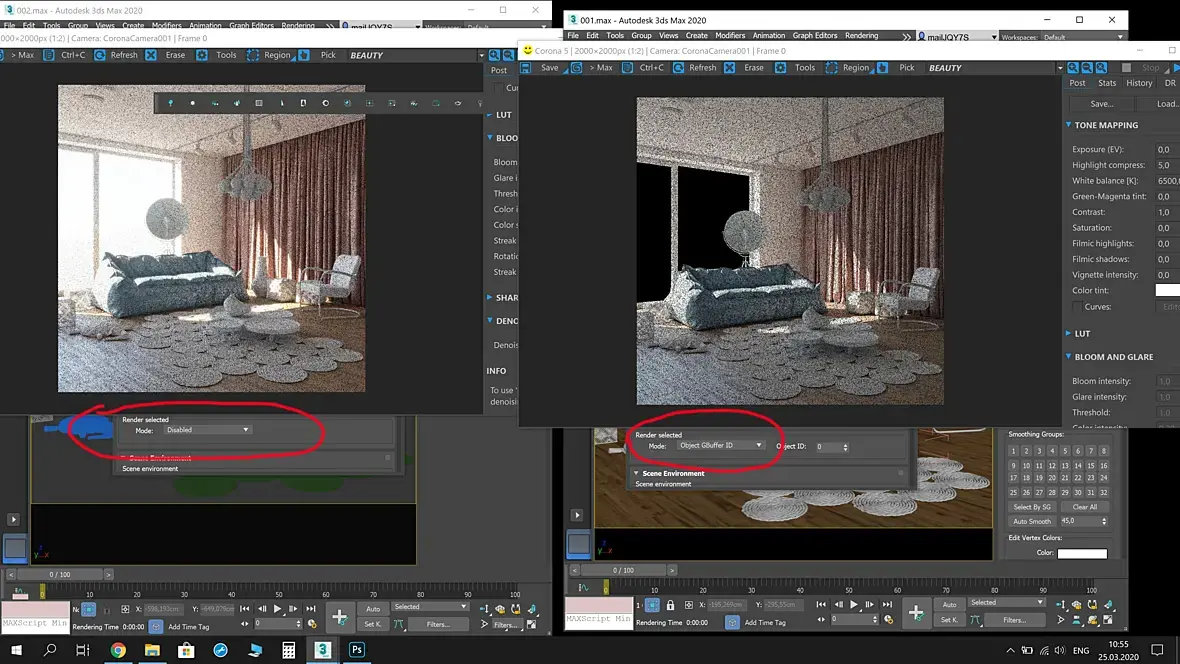Activate Region tool in left 002.max frame buffer
This screenshot has width=1180, height=664.
253,55
